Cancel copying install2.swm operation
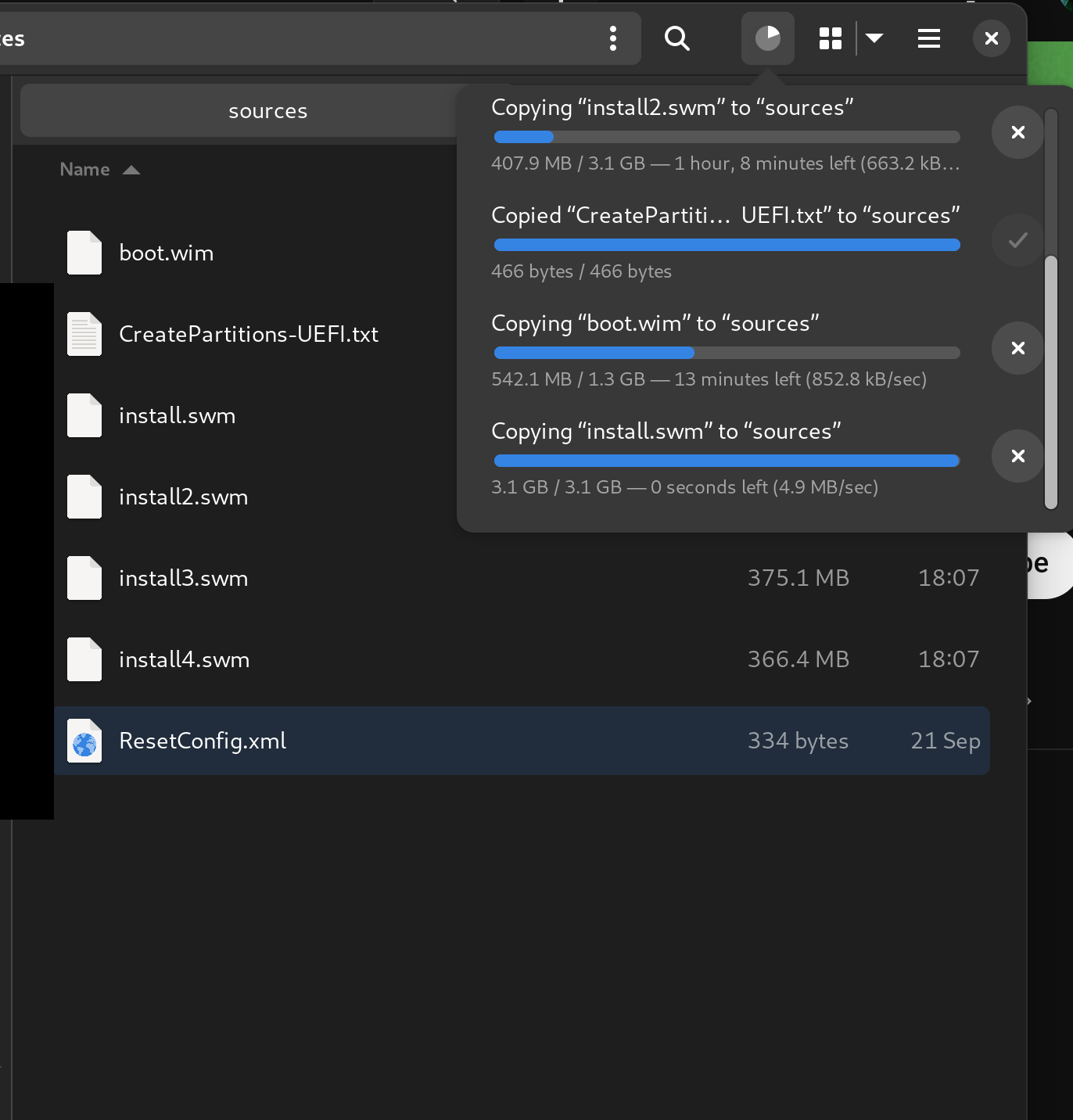Viewport: 1073px width, 1120px height. (x=1018, y=132)
